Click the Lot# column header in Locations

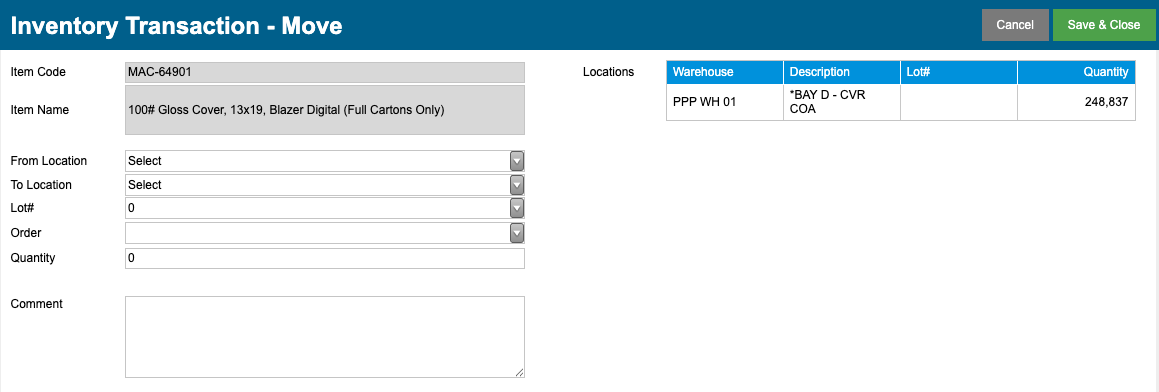coord(959,72)
